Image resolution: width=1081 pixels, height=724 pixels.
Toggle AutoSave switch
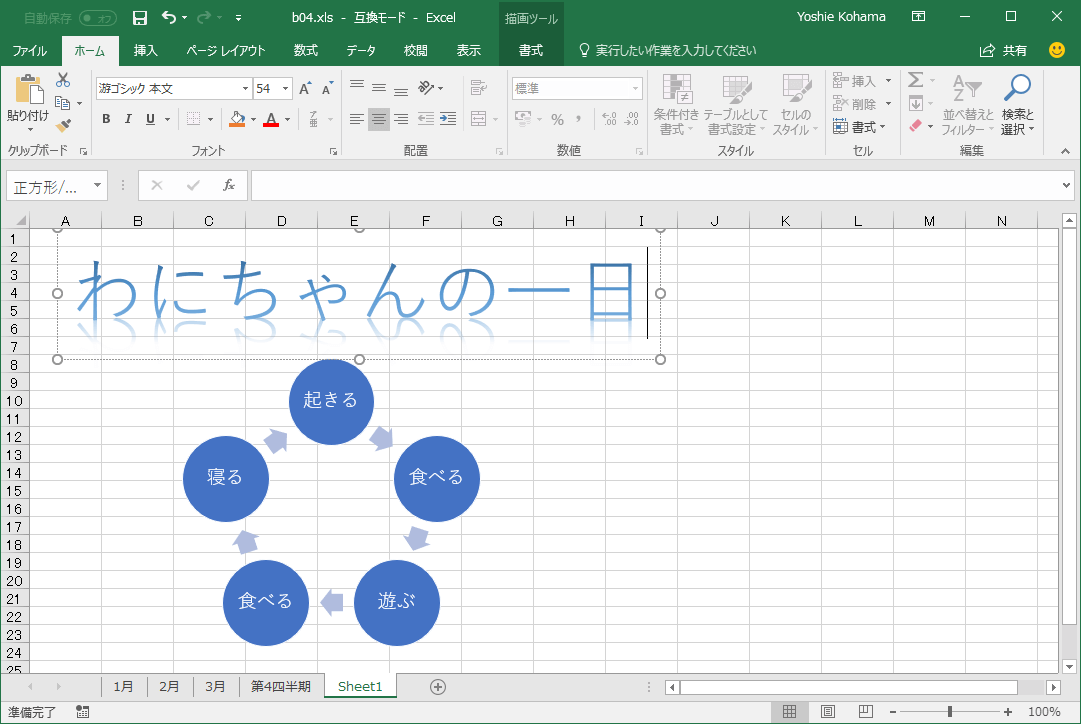(x=98, y=18)
